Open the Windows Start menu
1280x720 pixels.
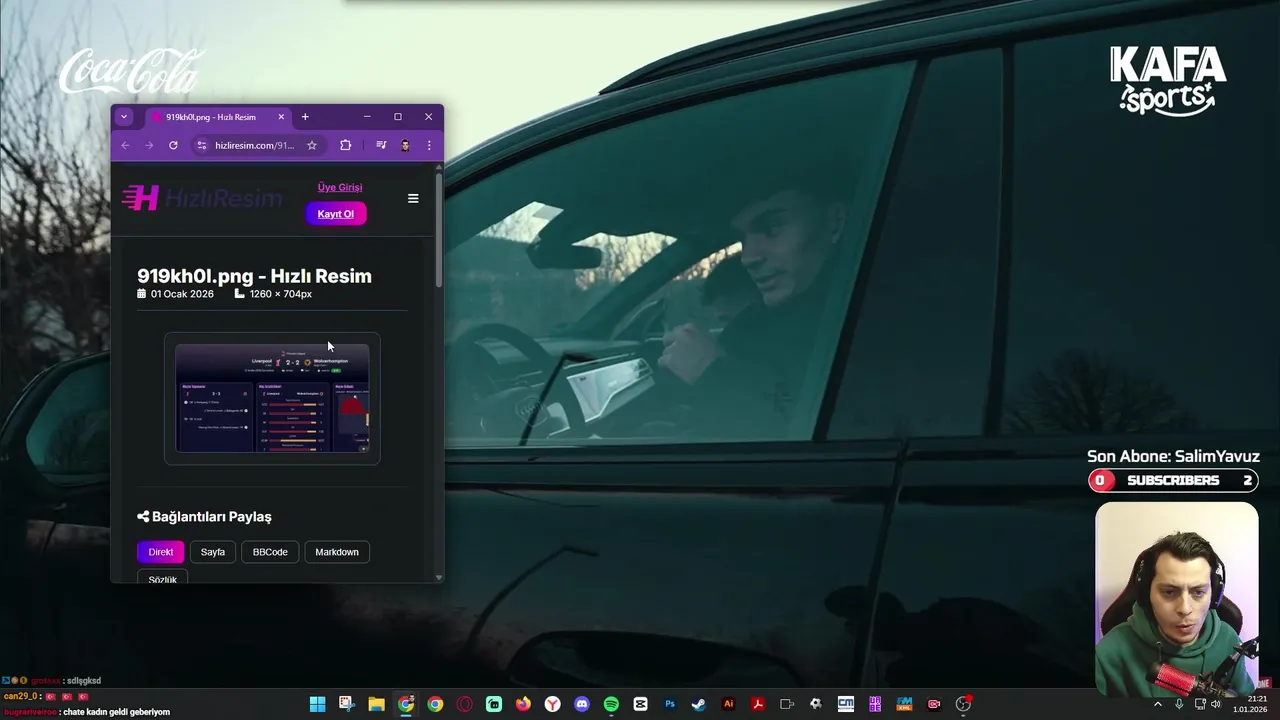[317, 704]
